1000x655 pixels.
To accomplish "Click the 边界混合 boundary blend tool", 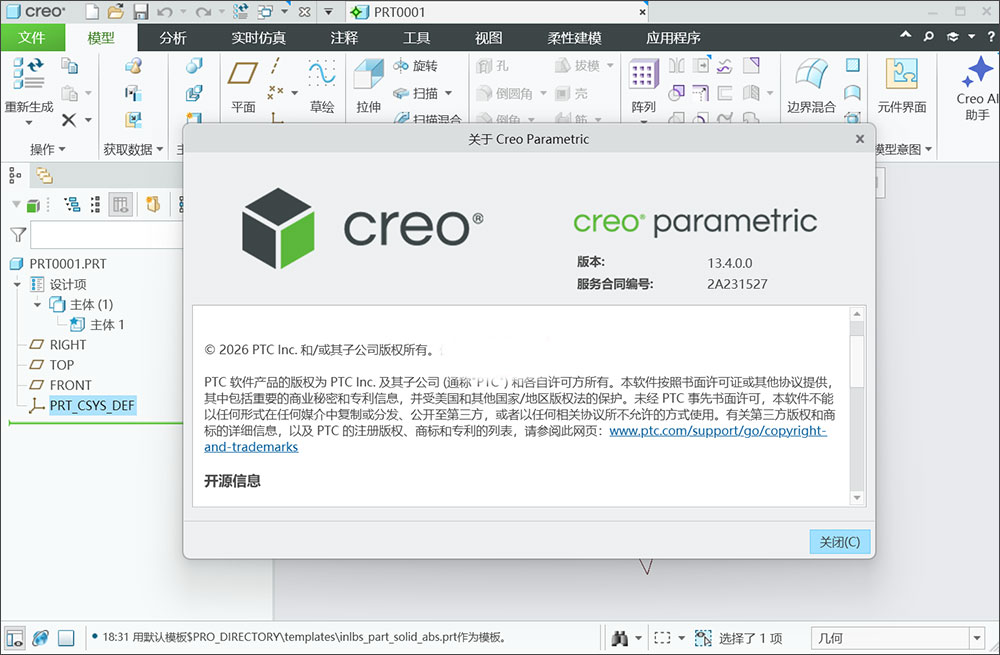I will coord(811,87).
